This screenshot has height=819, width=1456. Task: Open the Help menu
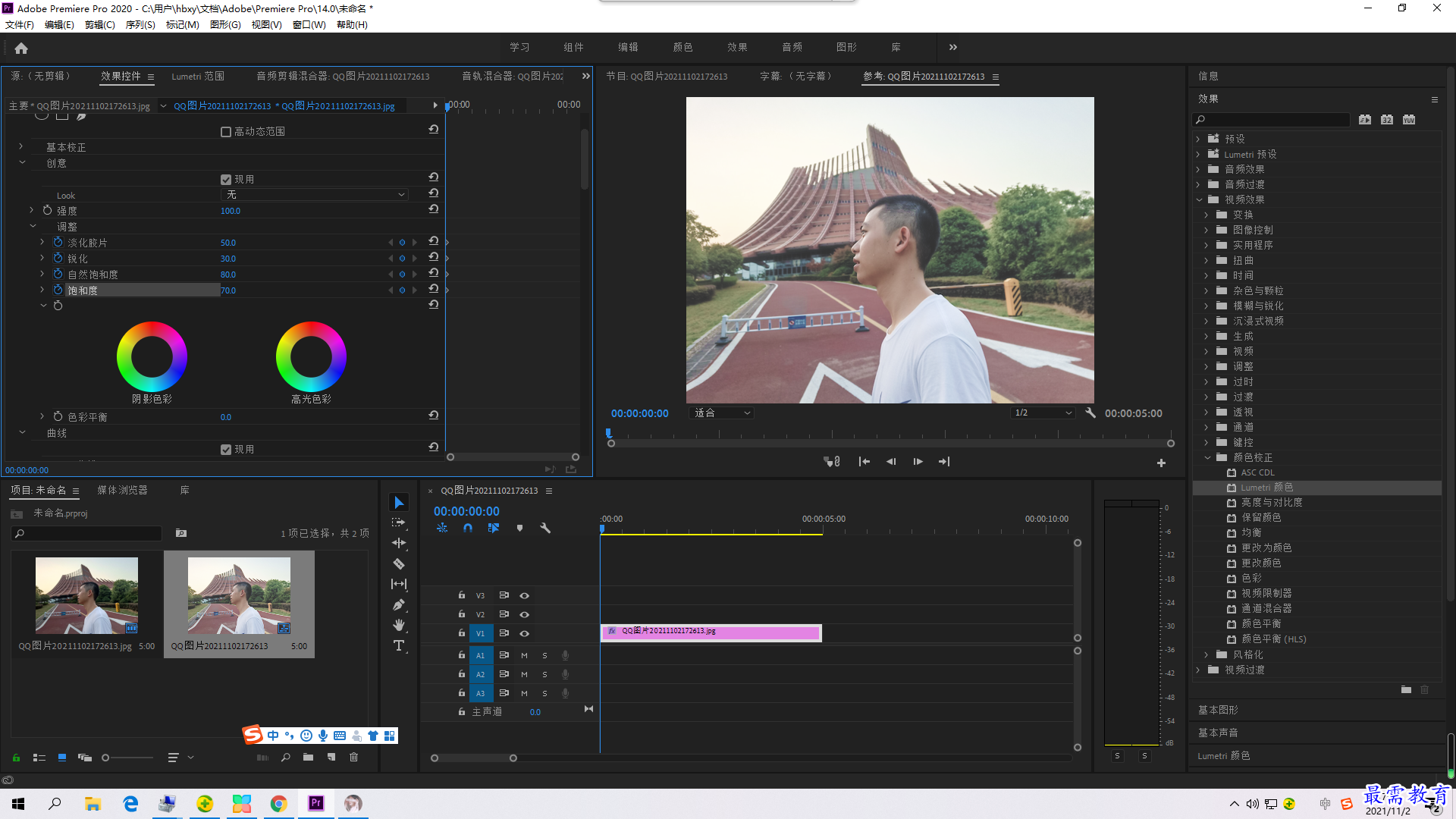352,25
